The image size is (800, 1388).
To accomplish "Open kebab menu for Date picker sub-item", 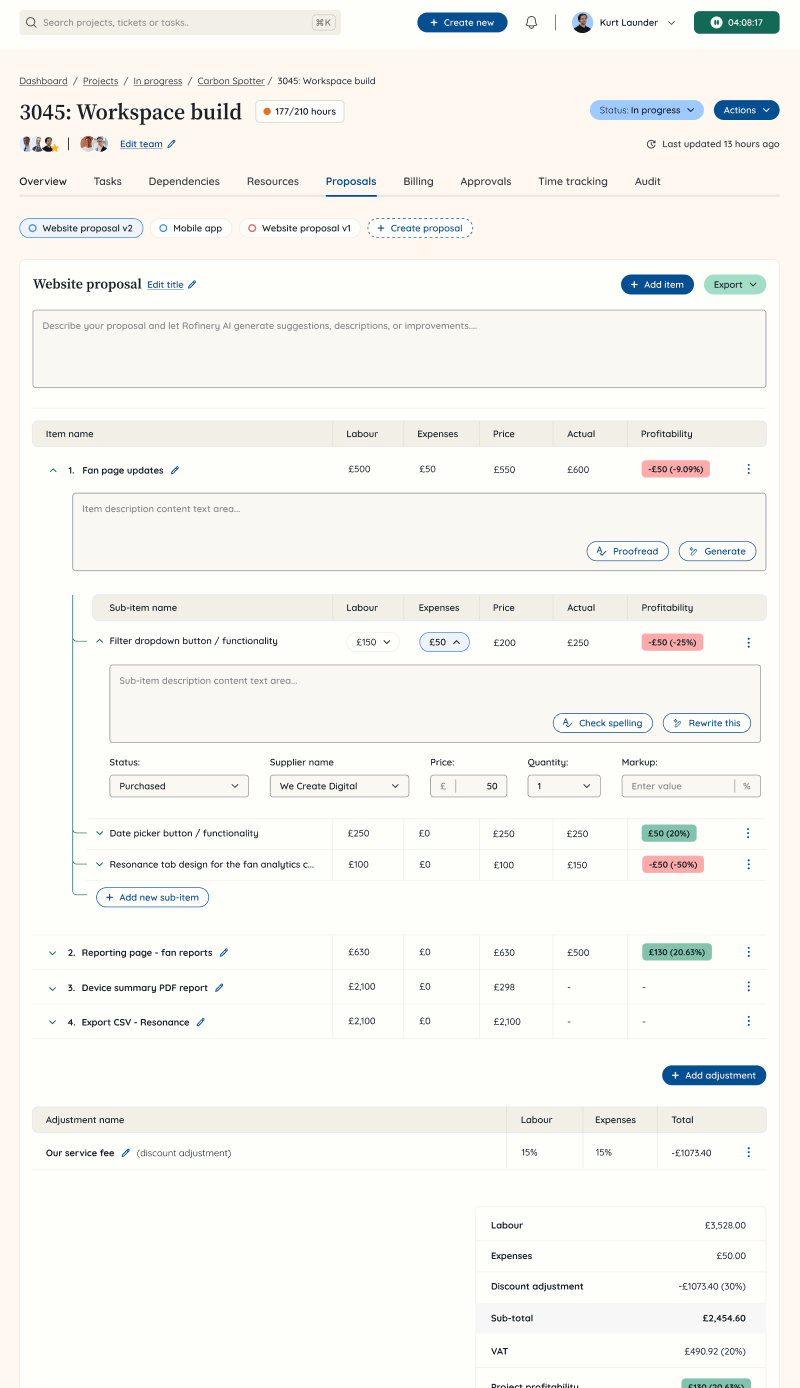I will pos(749,833).
